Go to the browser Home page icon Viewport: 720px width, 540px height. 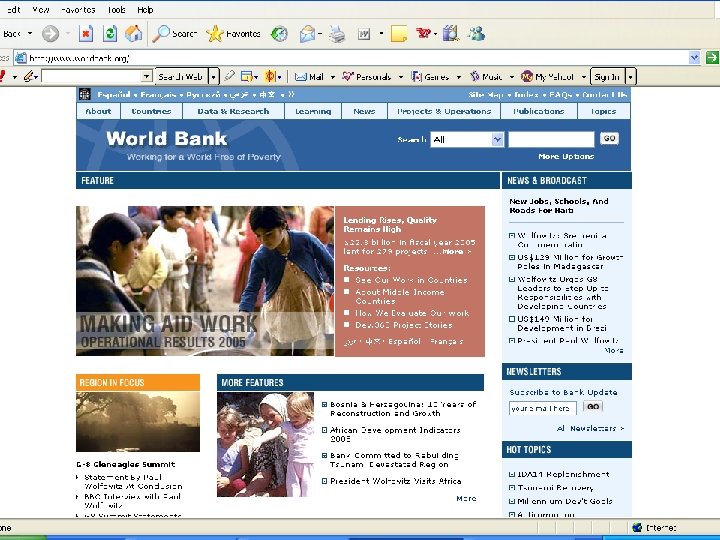click(134, 33)
